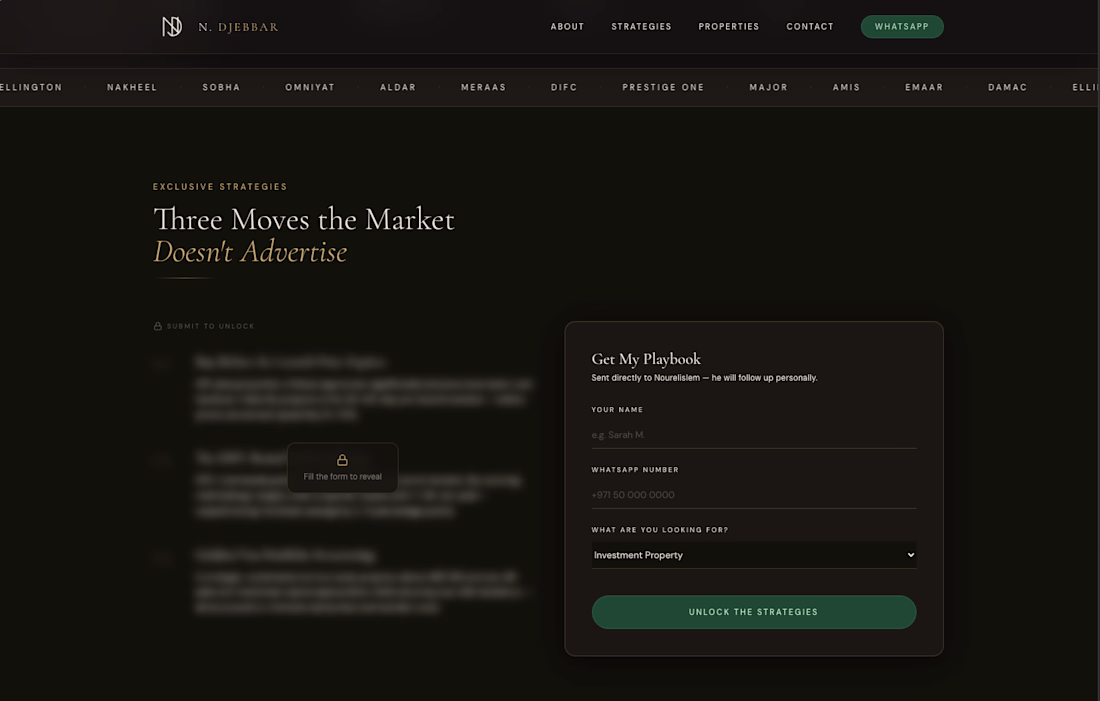Click the ND monogram logo icon
The height and width of the screenshot is (701, 1100).
[x=172, y=27]
